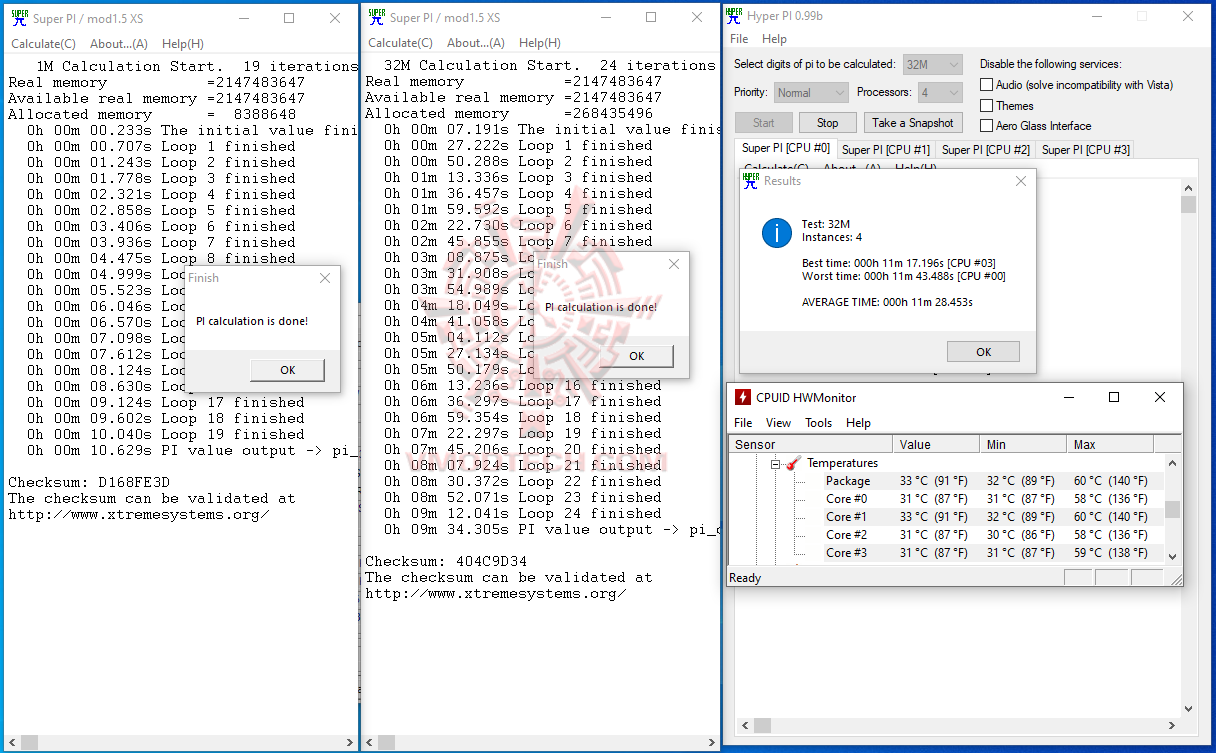Switch to the Super PI [CPU #0] tab

tap(785, 148)
